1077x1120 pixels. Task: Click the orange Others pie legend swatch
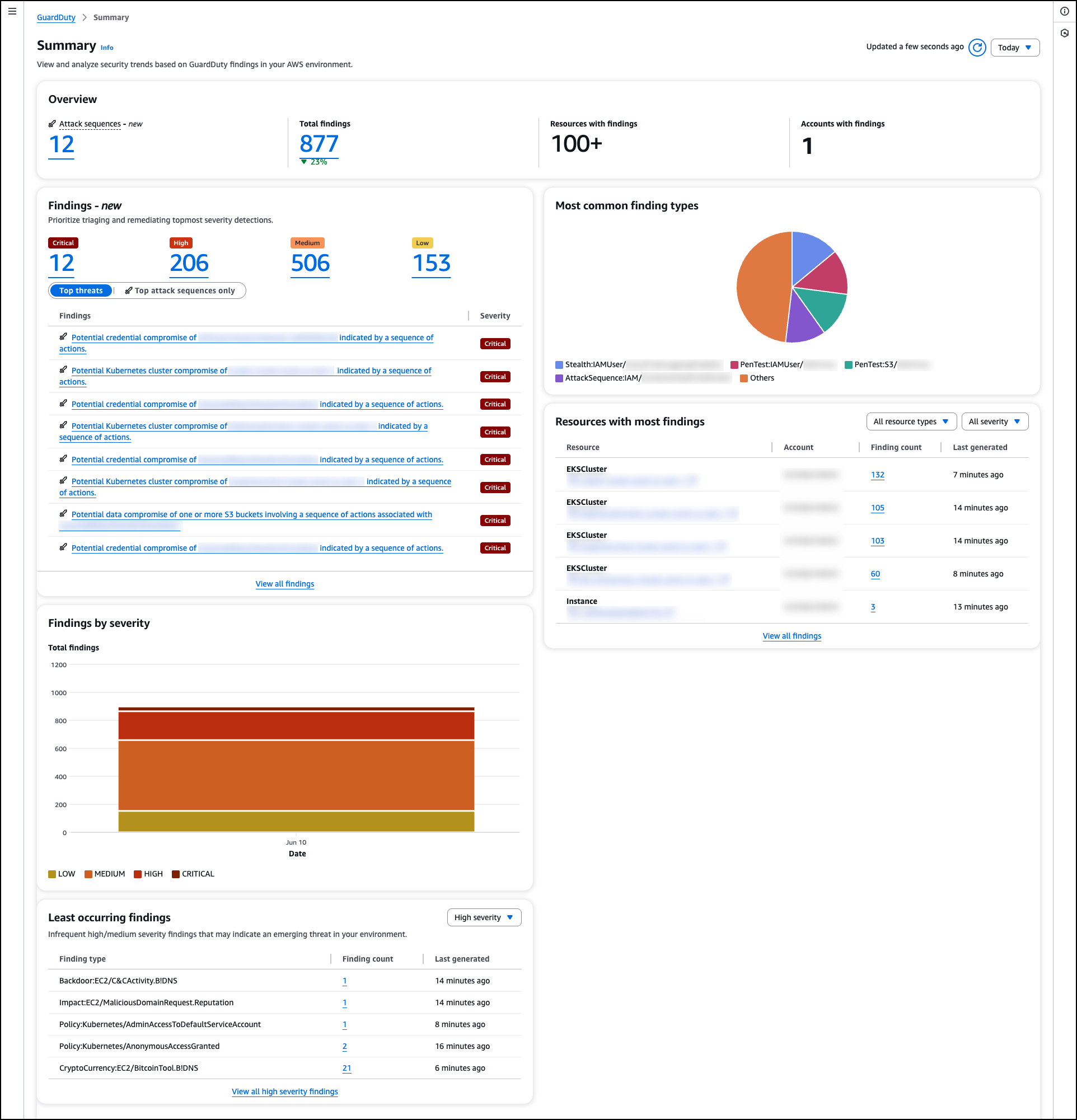click(744, 378)
